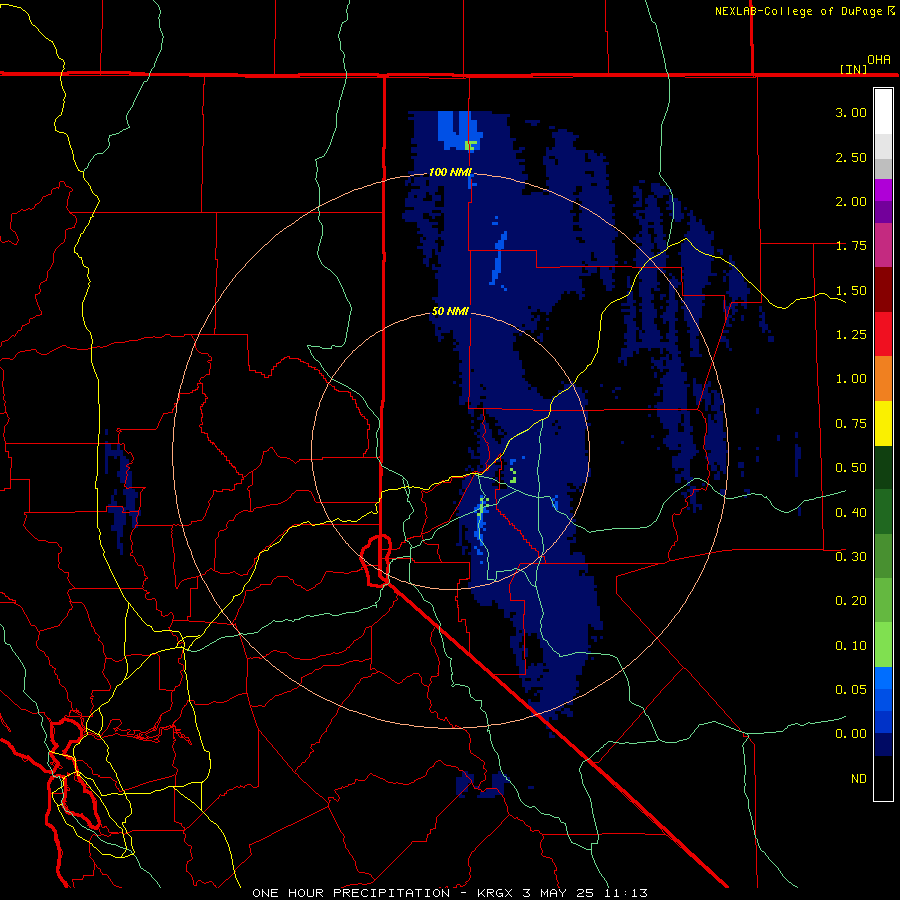This screenshot has width=900, height=900.
Task: Select the dark red swatch beside 1.50
Action: tap(883, 290)
